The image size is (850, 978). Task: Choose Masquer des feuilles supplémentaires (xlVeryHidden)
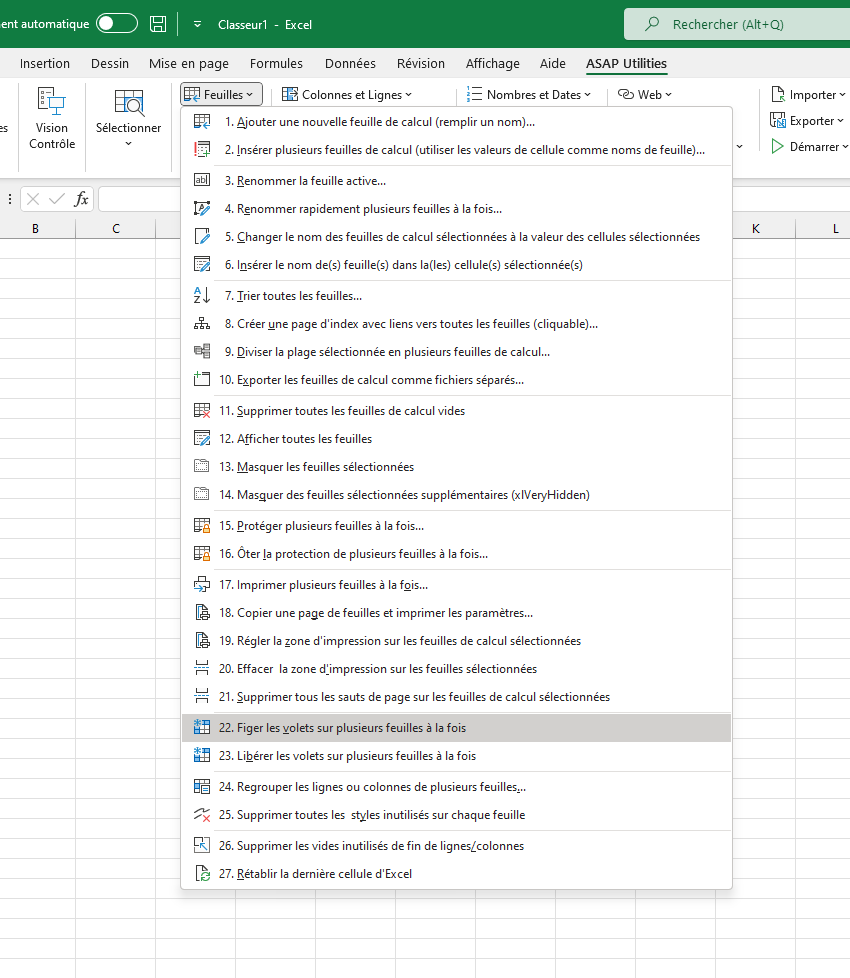[456, 495]
